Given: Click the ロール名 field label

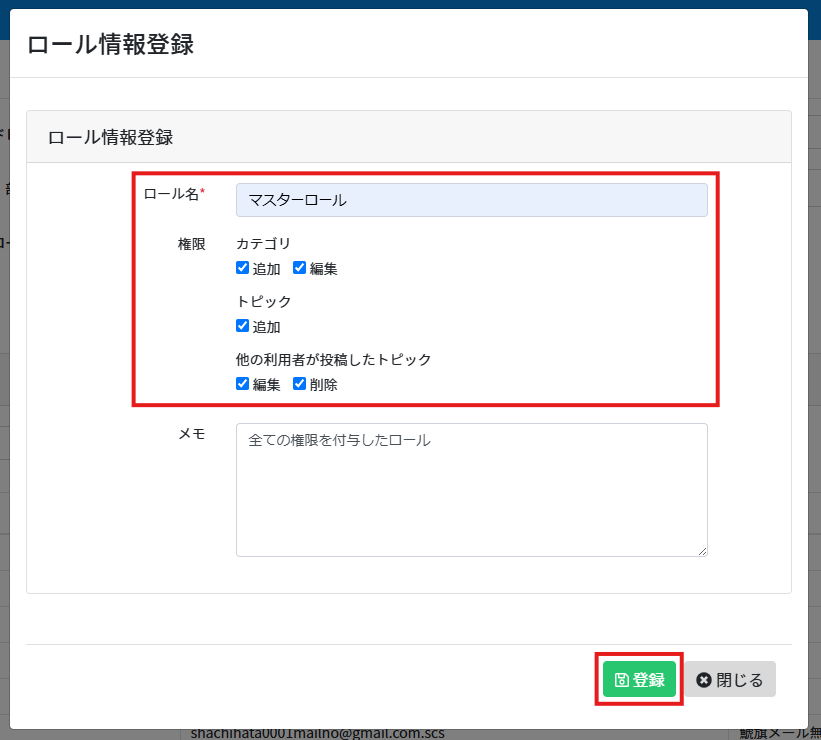Looking at the screenshot, I should click(172, 194).
